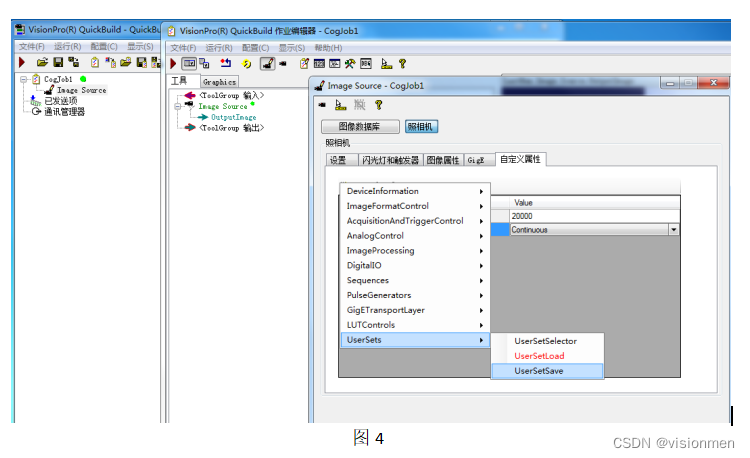Open 运行(R) menu in the job editor

point(219,48)
